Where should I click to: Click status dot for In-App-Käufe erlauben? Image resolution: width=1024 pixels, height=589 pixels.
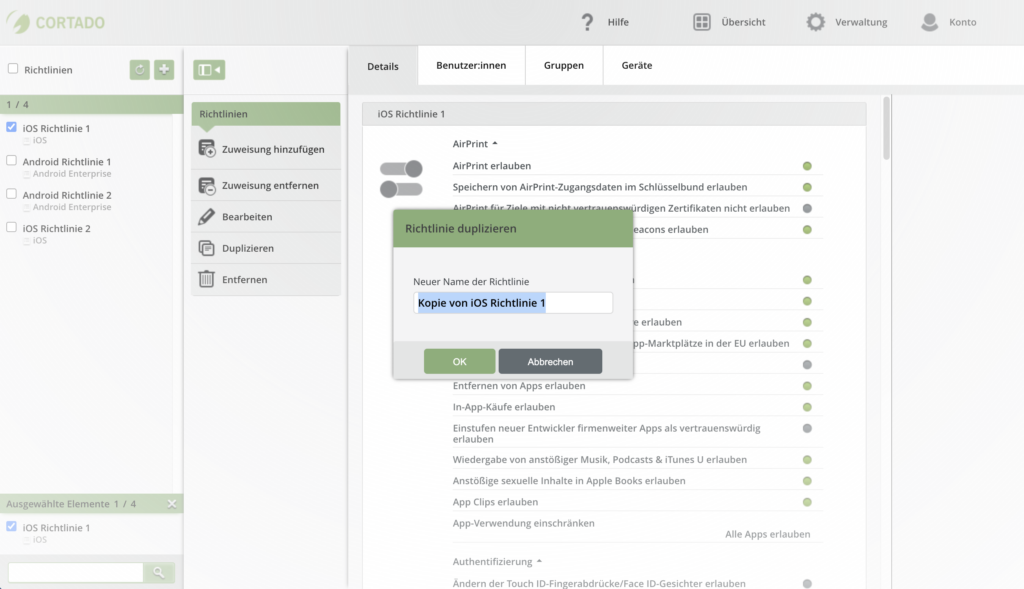[807, 407]
